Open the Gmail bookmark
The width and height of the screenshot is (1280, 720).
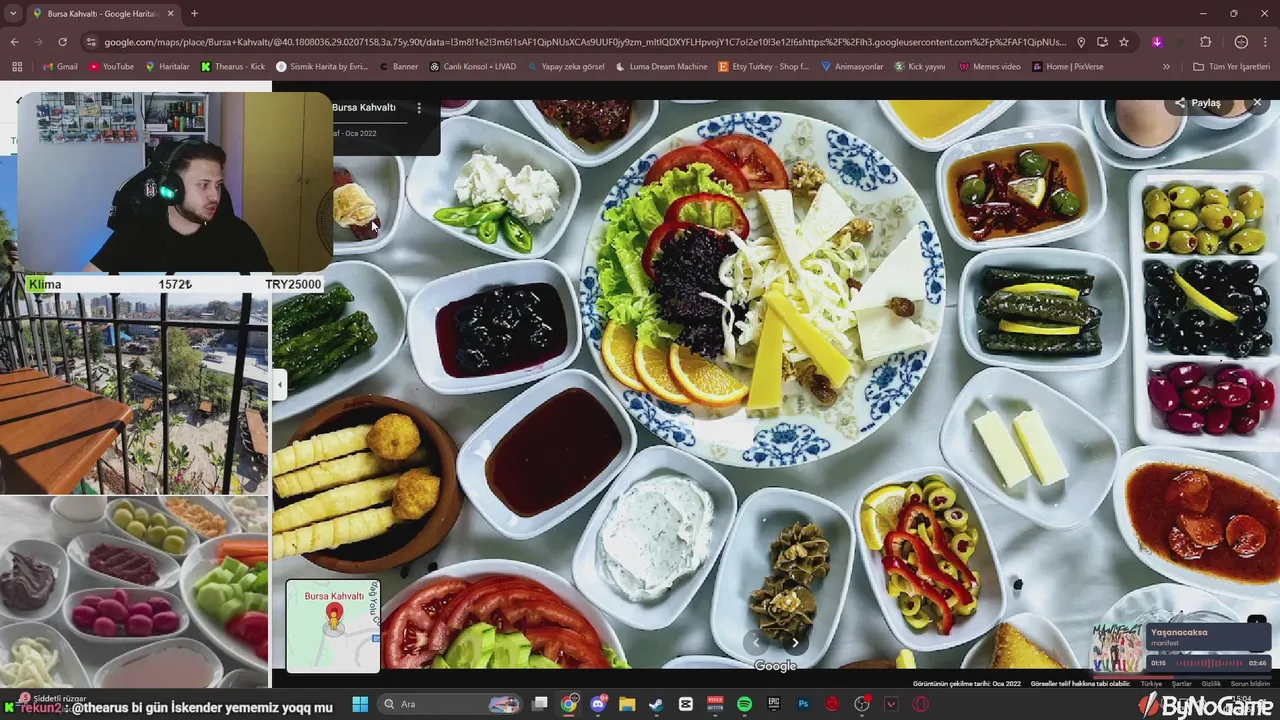(60, 67)
